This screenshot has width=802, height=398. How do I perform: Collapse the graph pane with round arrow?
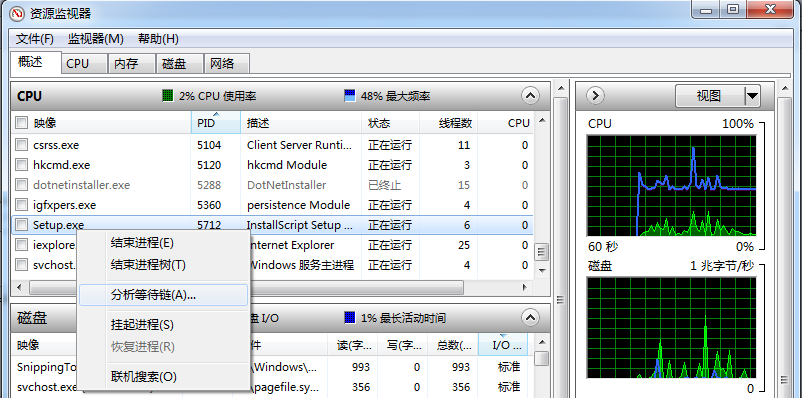(596, 96)
